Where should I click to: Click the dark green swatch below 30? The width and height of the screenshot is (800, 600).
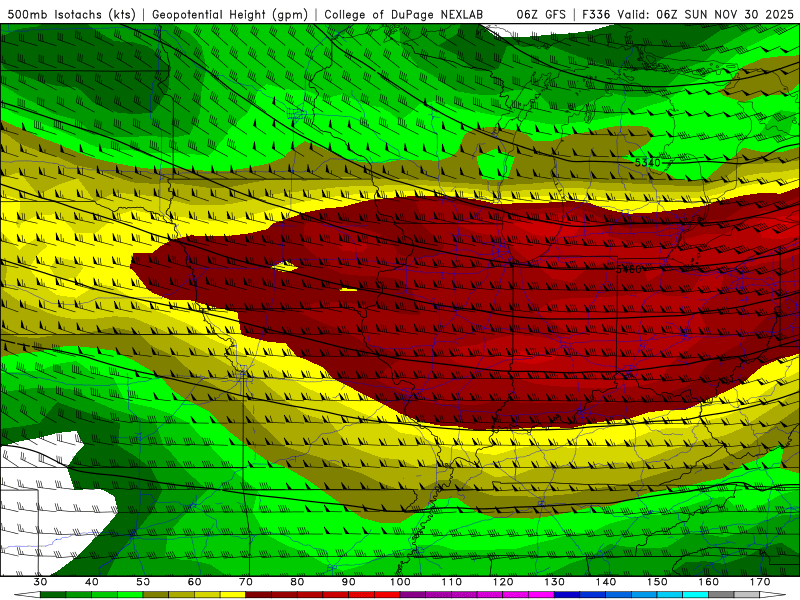tap(53, 595)
